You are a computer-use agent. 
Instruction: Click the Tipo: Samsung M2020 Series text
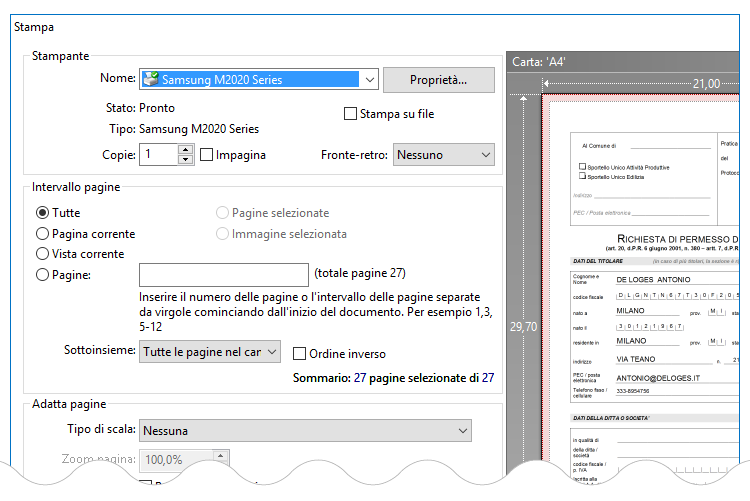(x=184, y=129)
